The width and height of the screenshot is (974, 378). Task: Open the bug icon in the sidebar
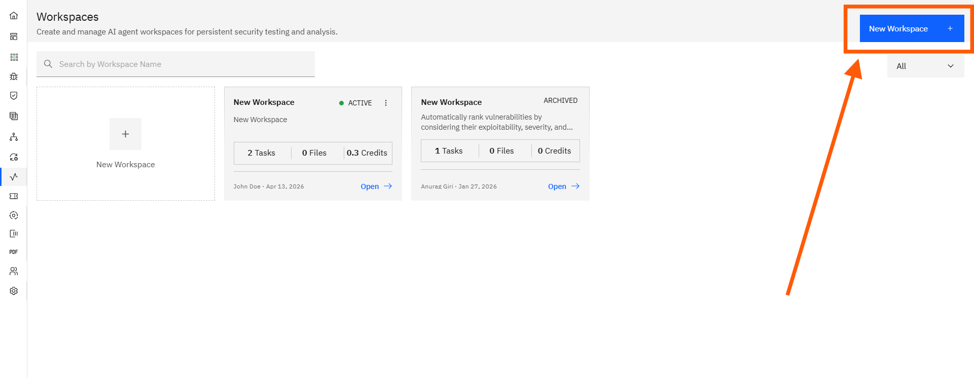(x=14, y=76)
